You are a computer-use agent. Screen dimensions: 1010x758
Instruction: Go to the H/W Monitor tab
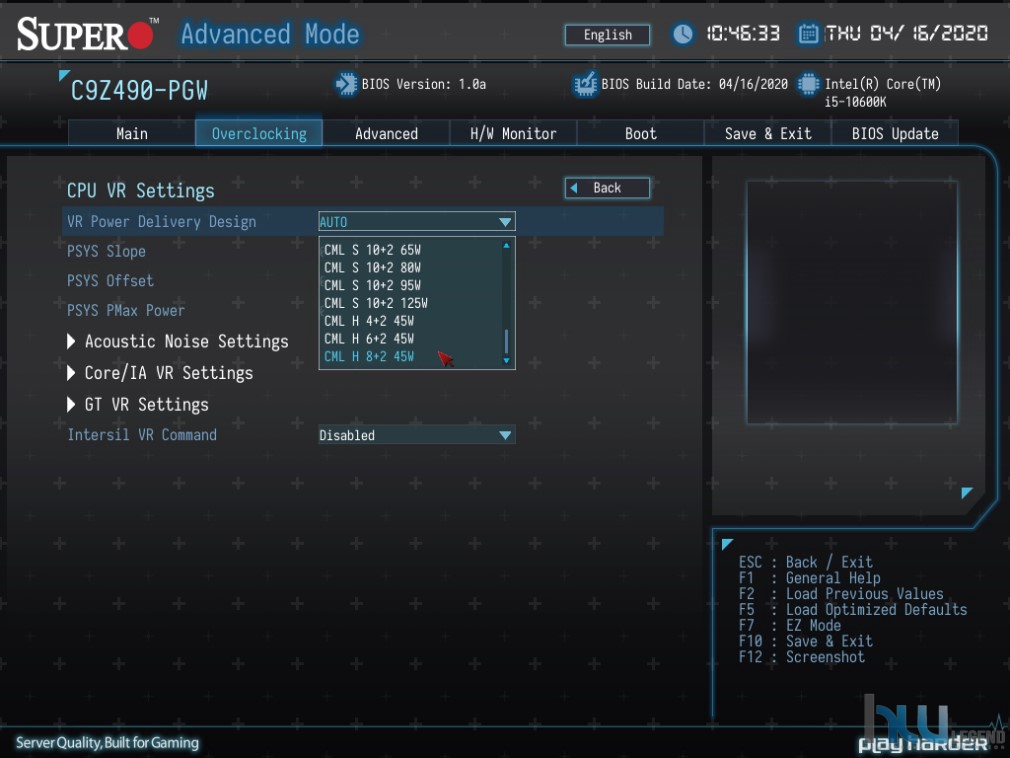[513, 133]
